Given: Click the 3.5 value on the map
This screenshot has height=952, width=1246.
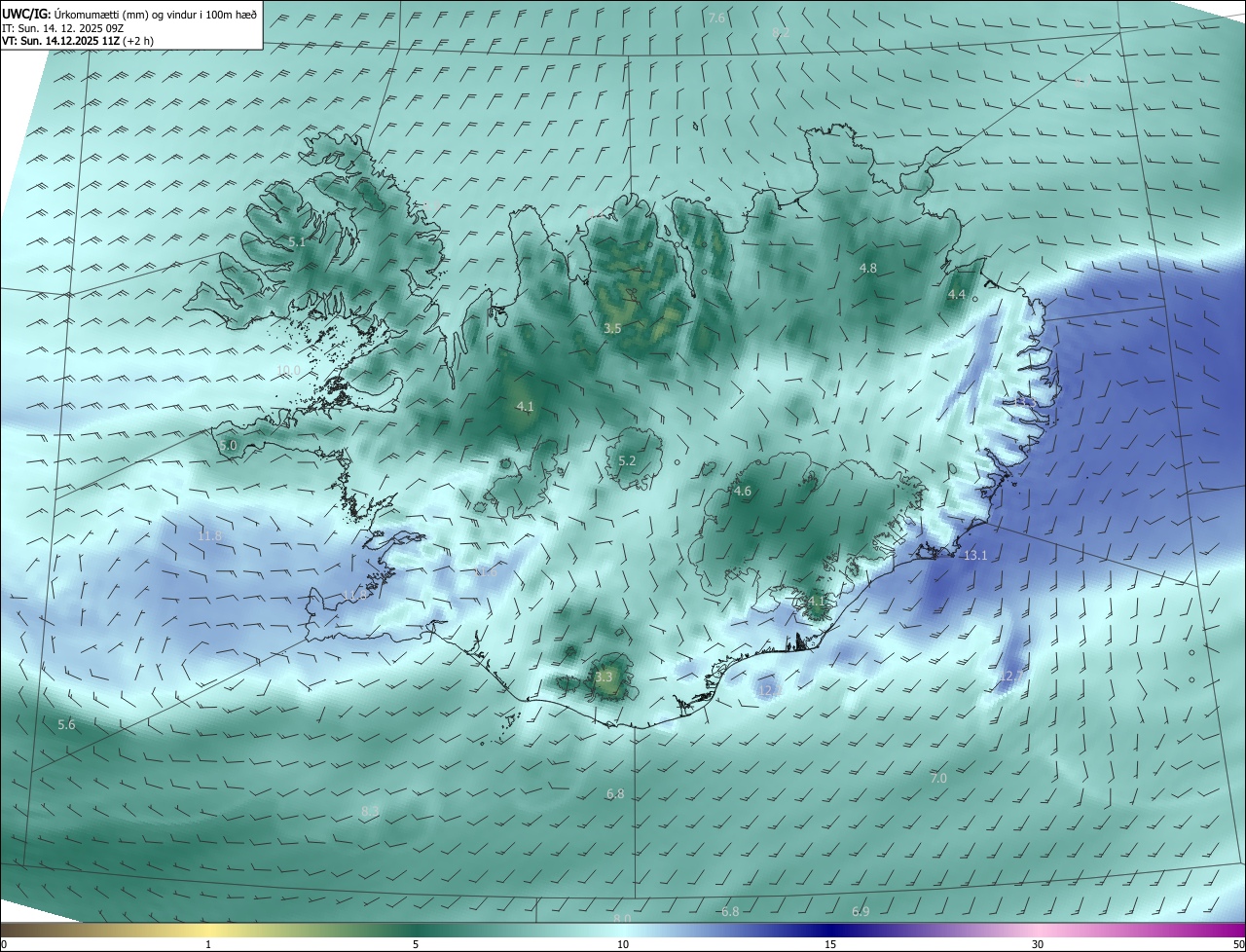Looking at the screenshot, I should 612,329.
